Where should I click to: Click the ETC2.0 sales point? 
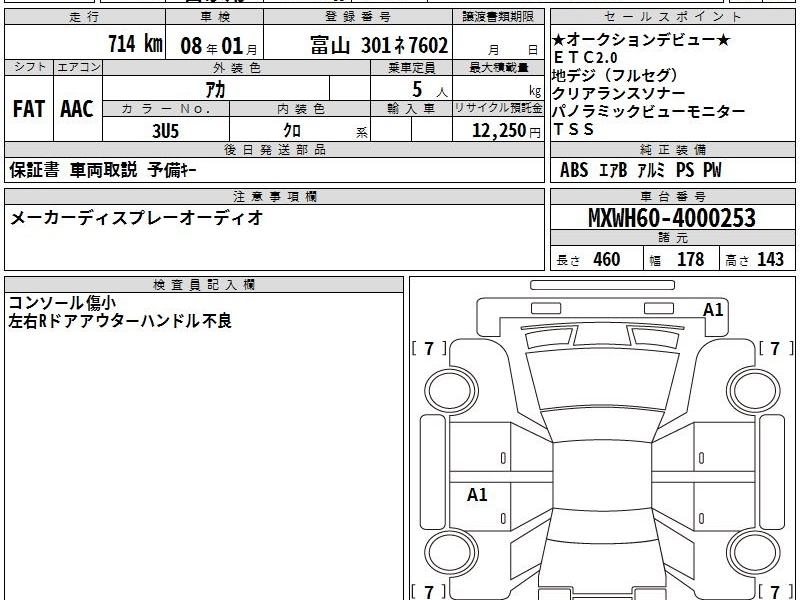[585, 57]
